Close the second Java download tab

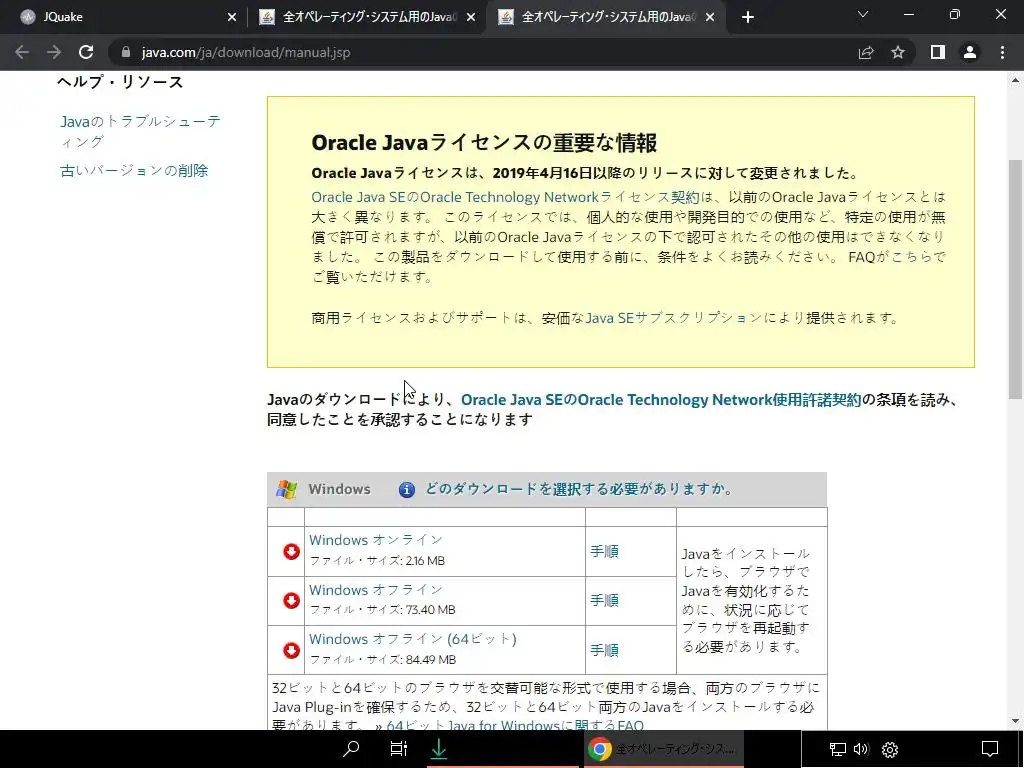[471, 17]
